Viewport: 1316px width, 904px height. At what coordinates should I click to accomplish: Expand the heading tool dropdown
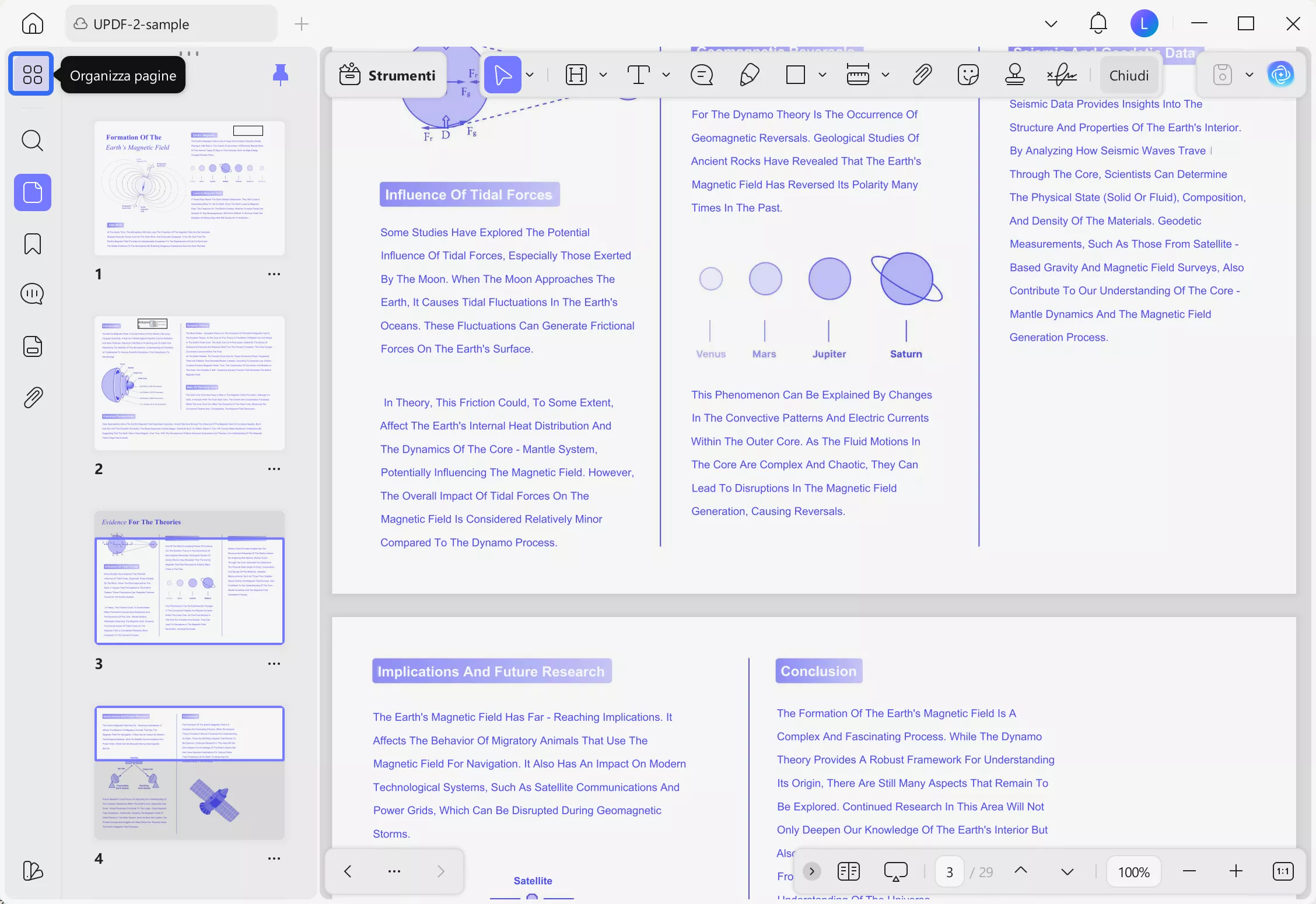[x=604, y=75]
